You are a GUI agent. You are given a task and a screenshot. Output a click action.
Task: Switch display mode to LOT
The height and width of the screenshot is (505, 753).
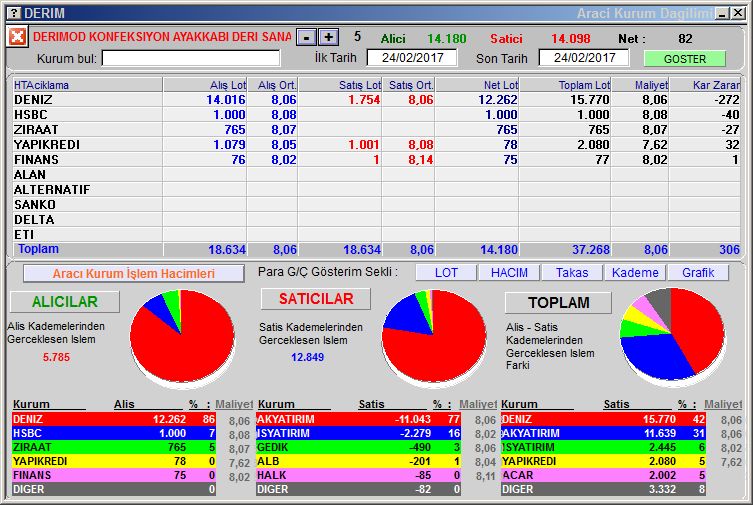tap(446, 273)
